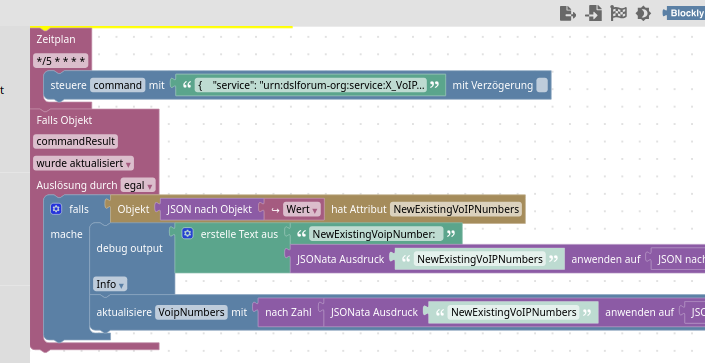Image resolution: width=705 pixels, height=363 pixels.
Task: Select the 'commandResult' object field
Action: [76, 141]
